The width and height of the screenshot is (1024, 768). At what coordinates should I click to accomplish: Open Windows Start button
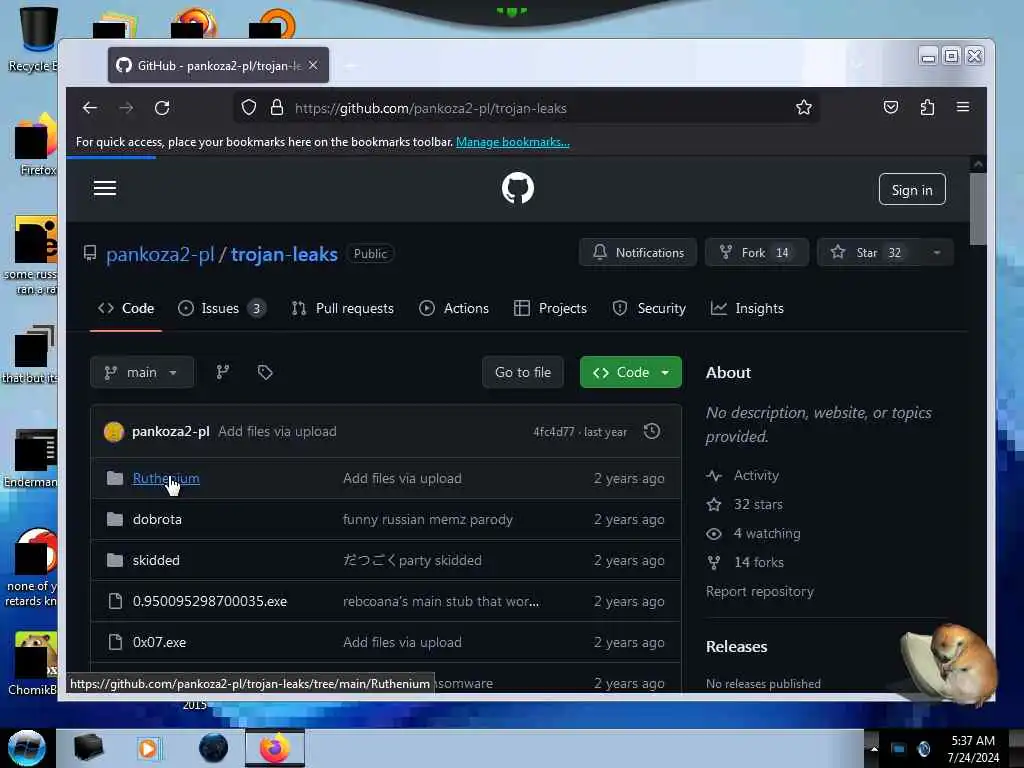(27, 748)
